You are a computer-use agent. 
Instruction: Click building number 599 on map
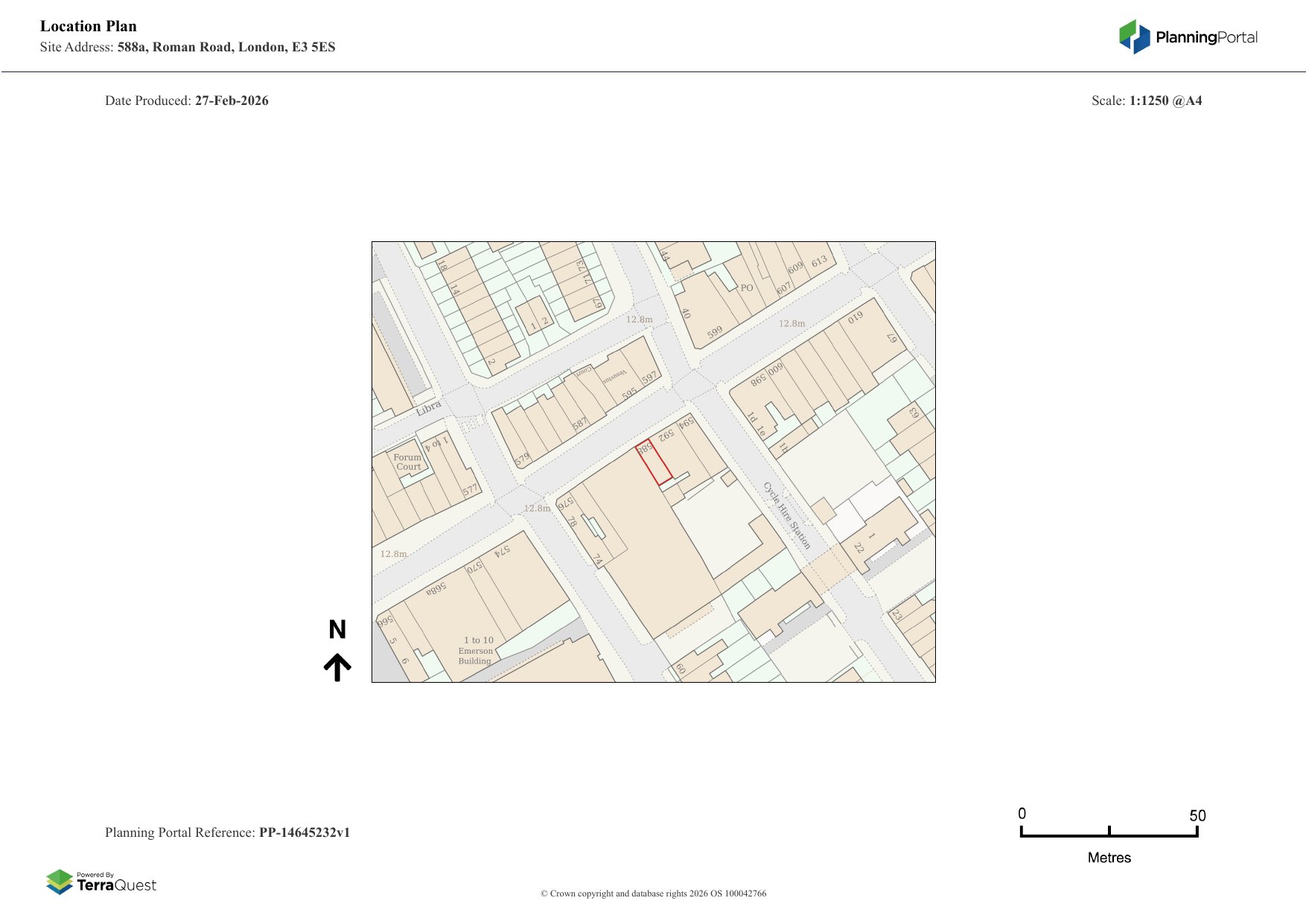(x=715, y=333)
